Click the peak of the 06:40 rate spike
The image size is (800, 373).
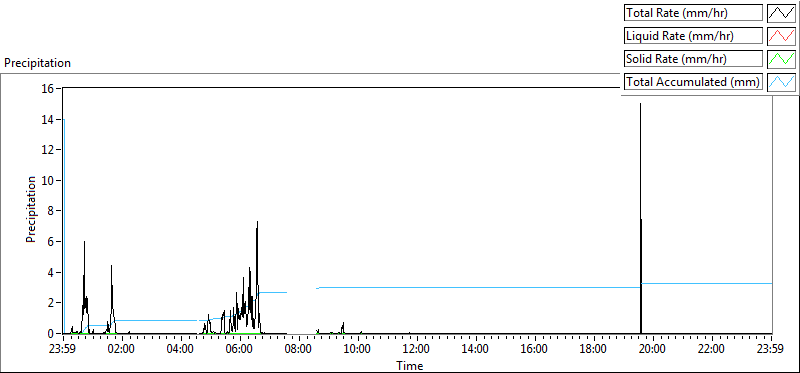258,222
